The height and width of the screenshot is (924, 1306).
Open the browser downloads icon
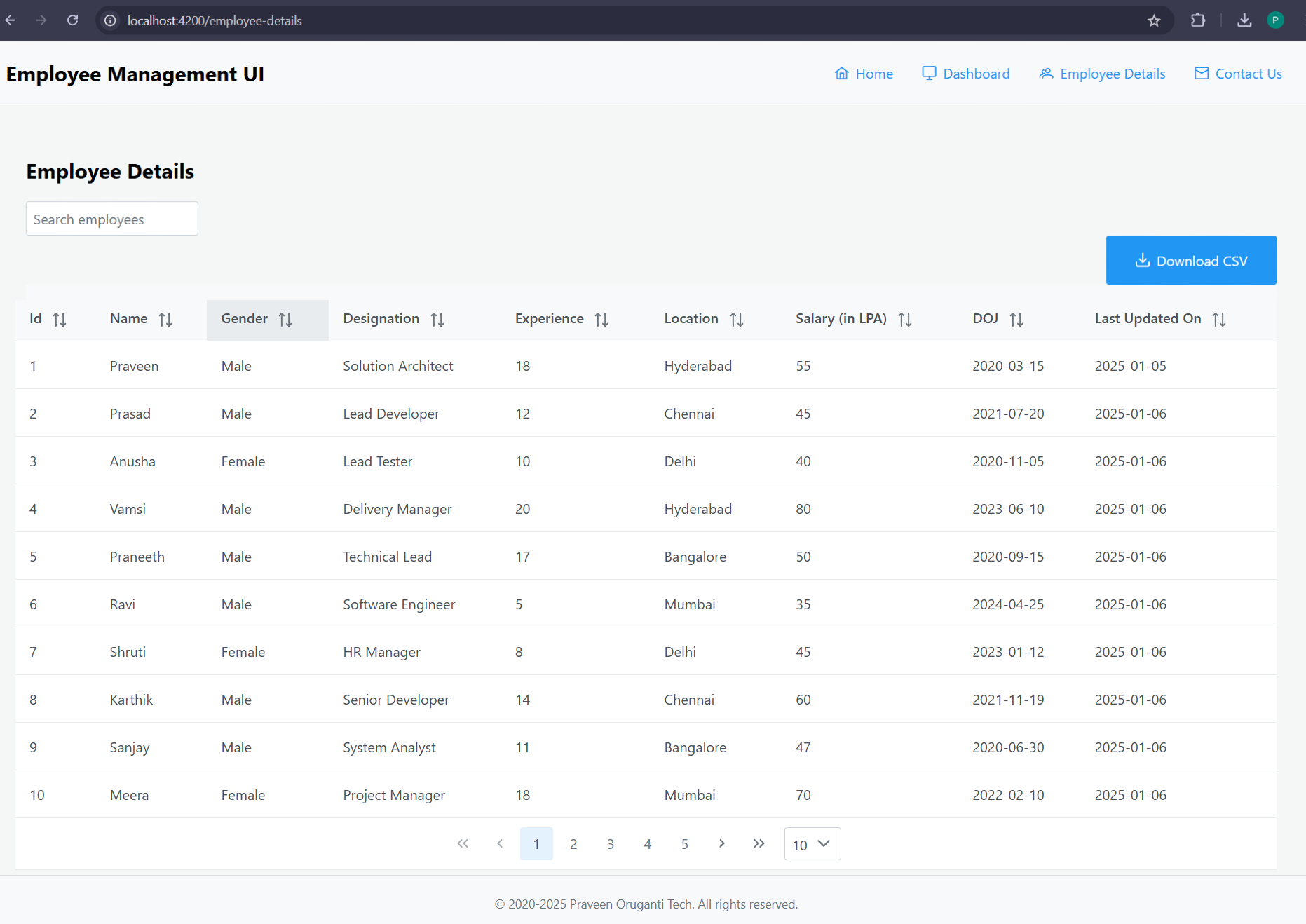point(1244,20)
